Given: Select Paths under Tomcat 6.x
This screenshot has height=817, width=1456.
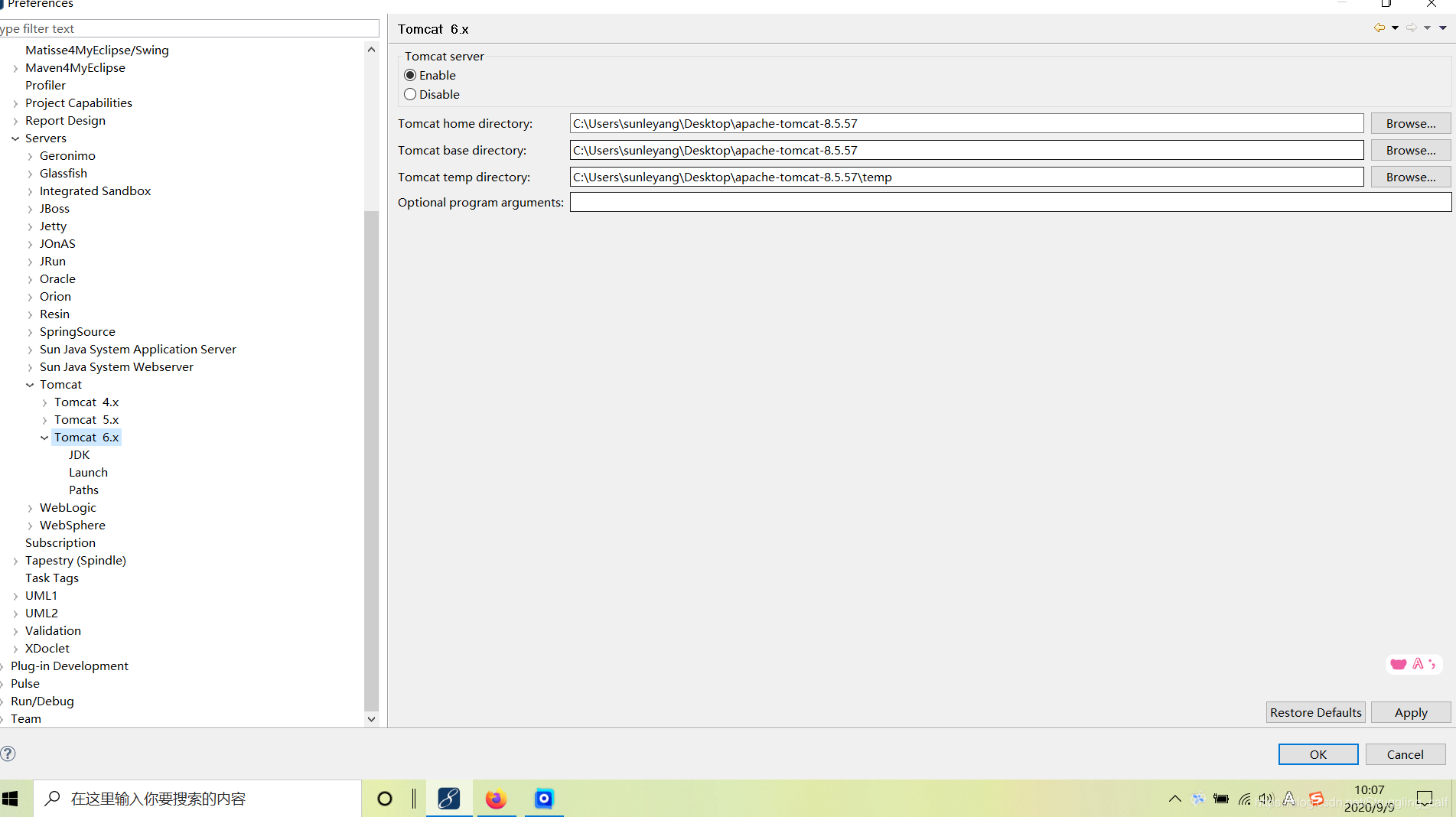Looking at the screenshot, I should click(83, 490).
